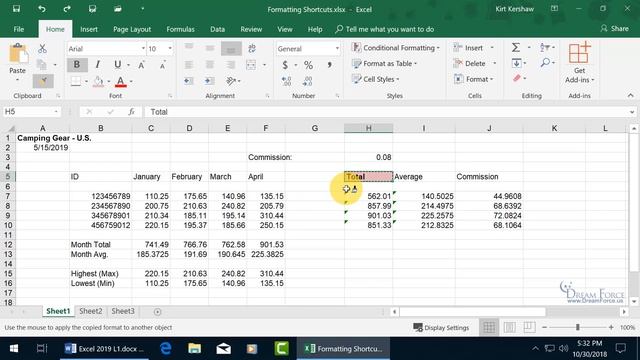Switch to the Insert tab
640x360 pixels.
tap(89, 29)
